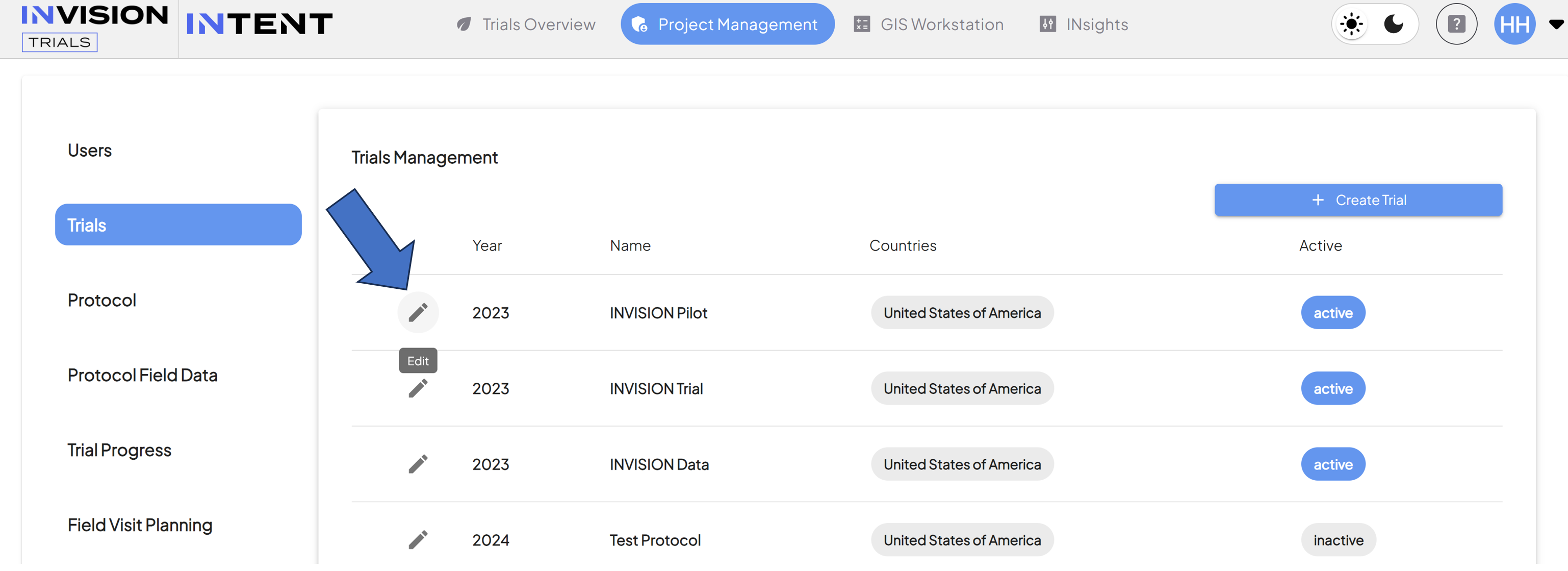Image resolution: width=1568 pixels, height=571 pixels.
Task: Open edit for the INVISION Data row
Action: point(418,464)
